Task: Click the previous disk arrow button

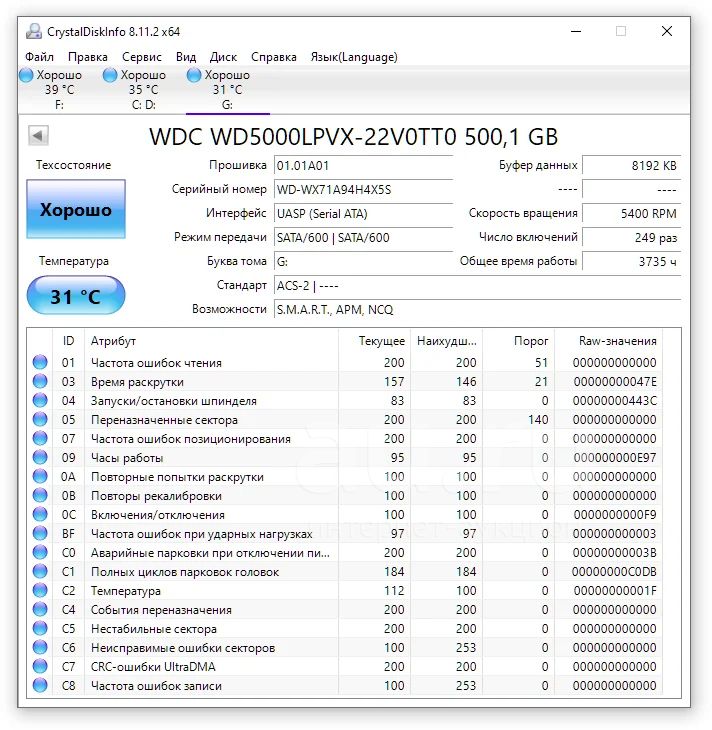Action: (38, 136)
